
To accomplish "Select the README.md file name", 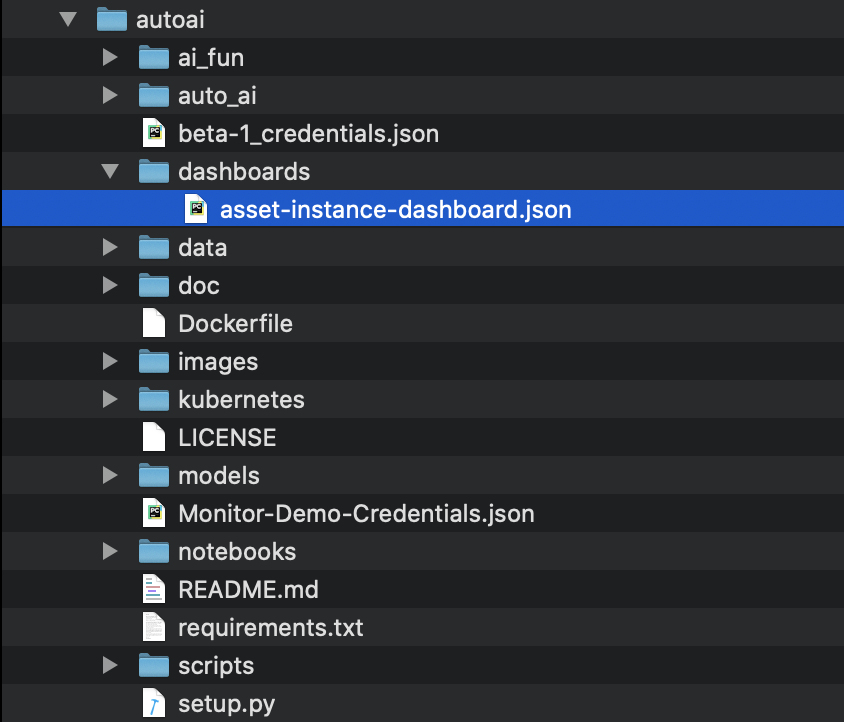I will [248, 590].
